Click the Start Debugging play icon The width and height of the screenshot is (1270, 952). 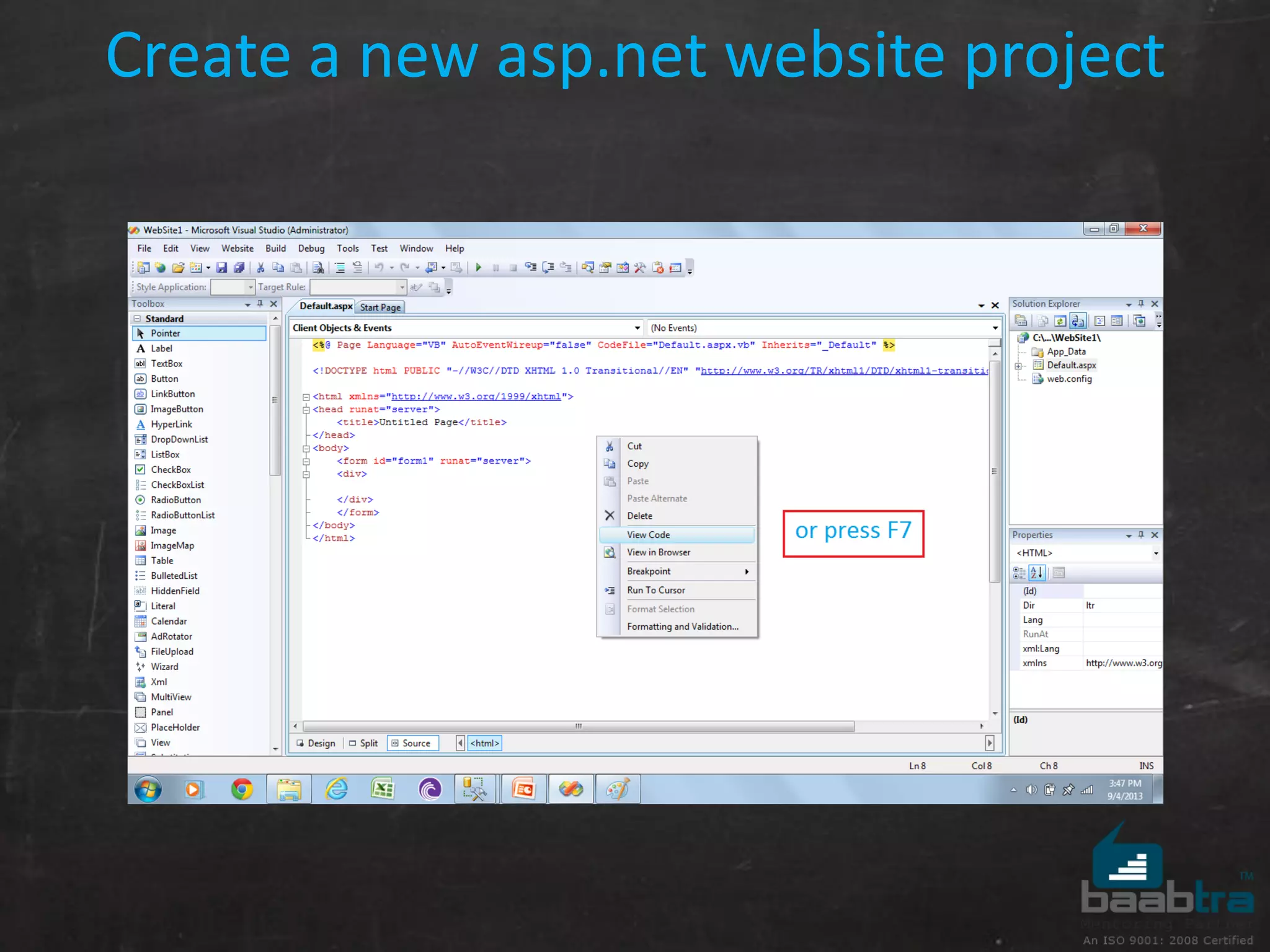point(478,268)
